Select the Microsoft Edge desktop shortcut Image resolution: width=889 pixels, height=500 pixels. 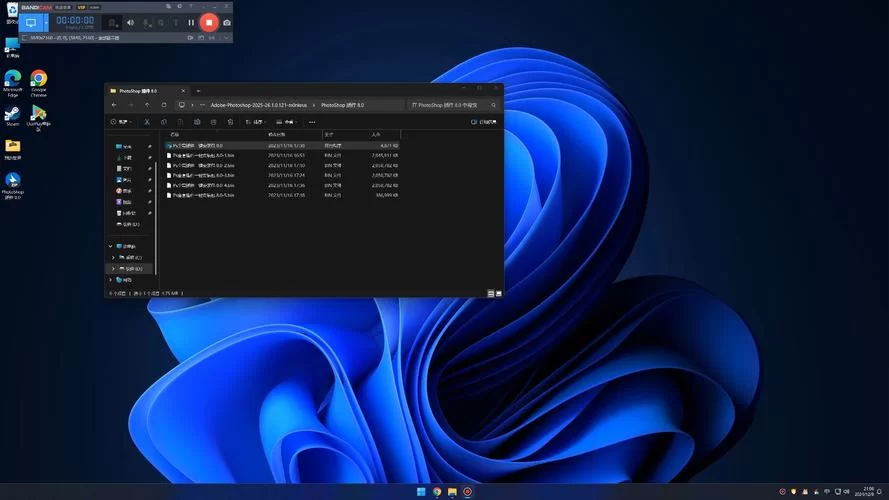(x=12, y=83)
